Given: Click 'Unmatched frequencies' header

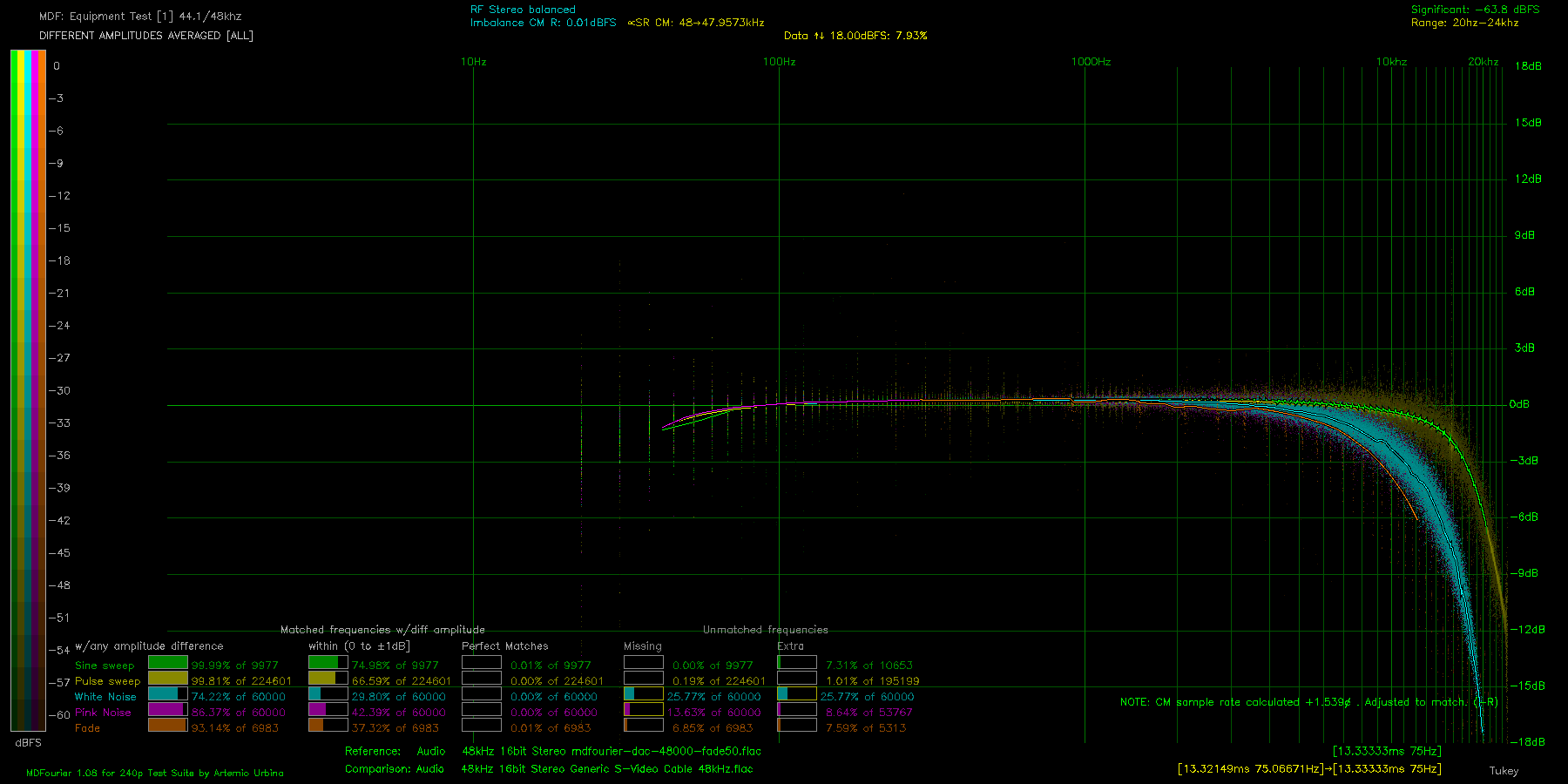Looking at the screenshot, I should tap(766, 630).
